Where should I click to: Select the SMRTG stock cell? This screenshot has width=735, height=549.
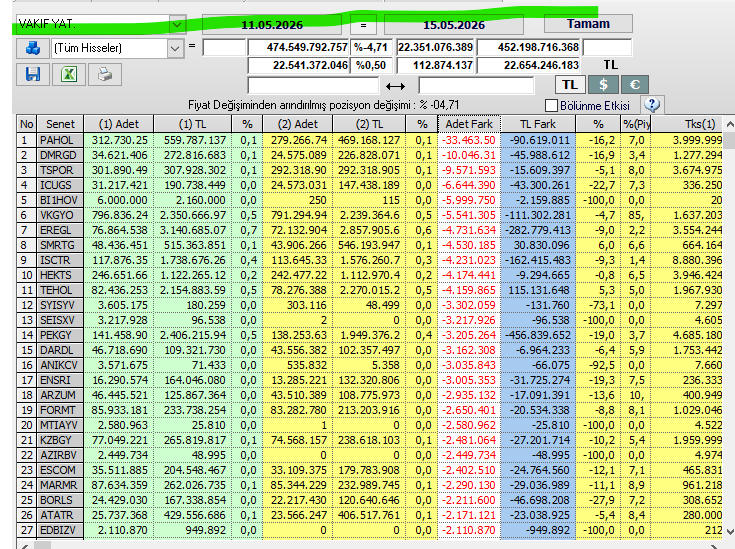pos(60,245)
